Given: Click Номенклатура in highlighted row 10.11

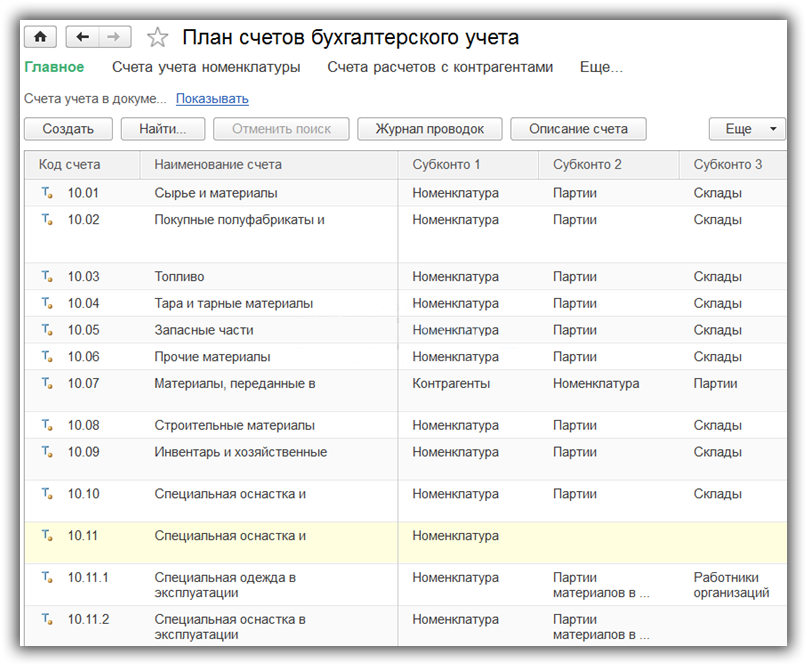Looking at the screenshot, I should click(455, 536).
